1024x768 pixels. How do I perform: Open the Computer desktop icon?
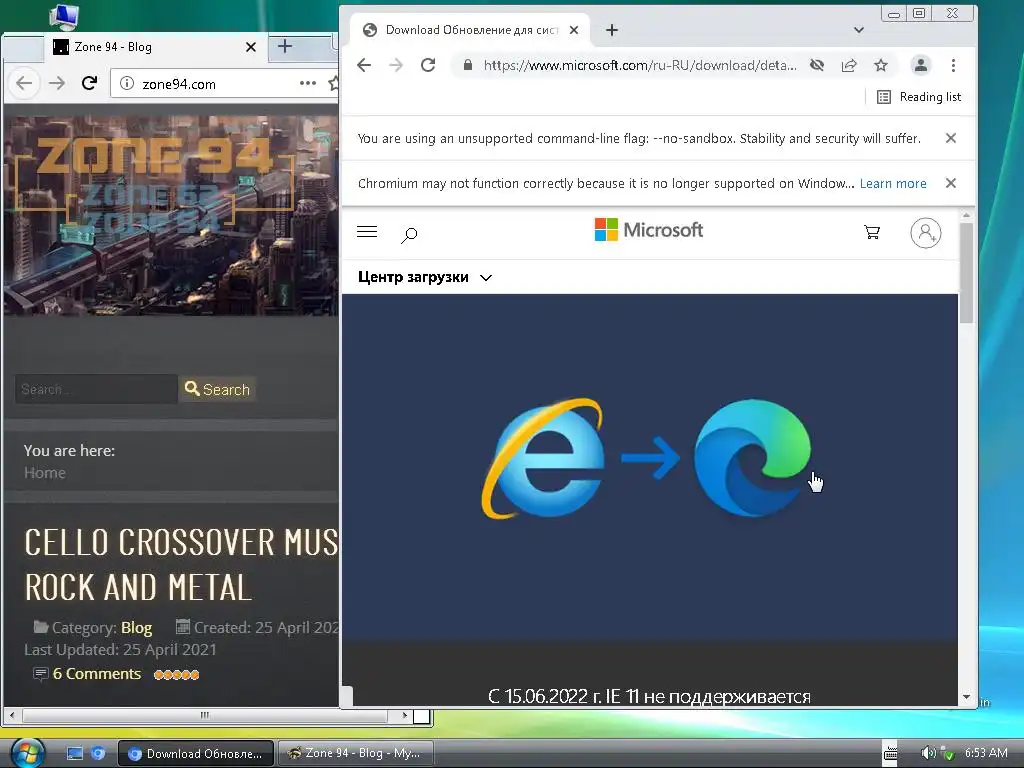point(64,16)
